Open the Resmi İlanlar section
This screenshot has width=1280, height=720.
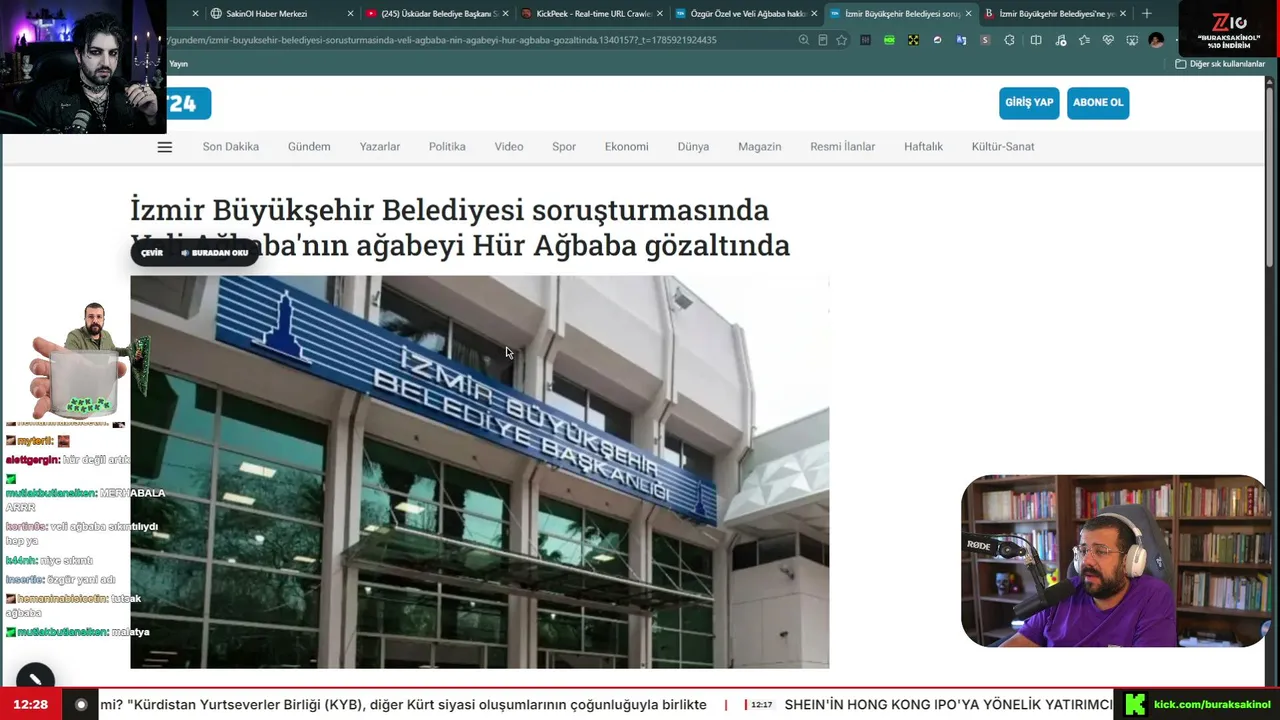(843, 147)
